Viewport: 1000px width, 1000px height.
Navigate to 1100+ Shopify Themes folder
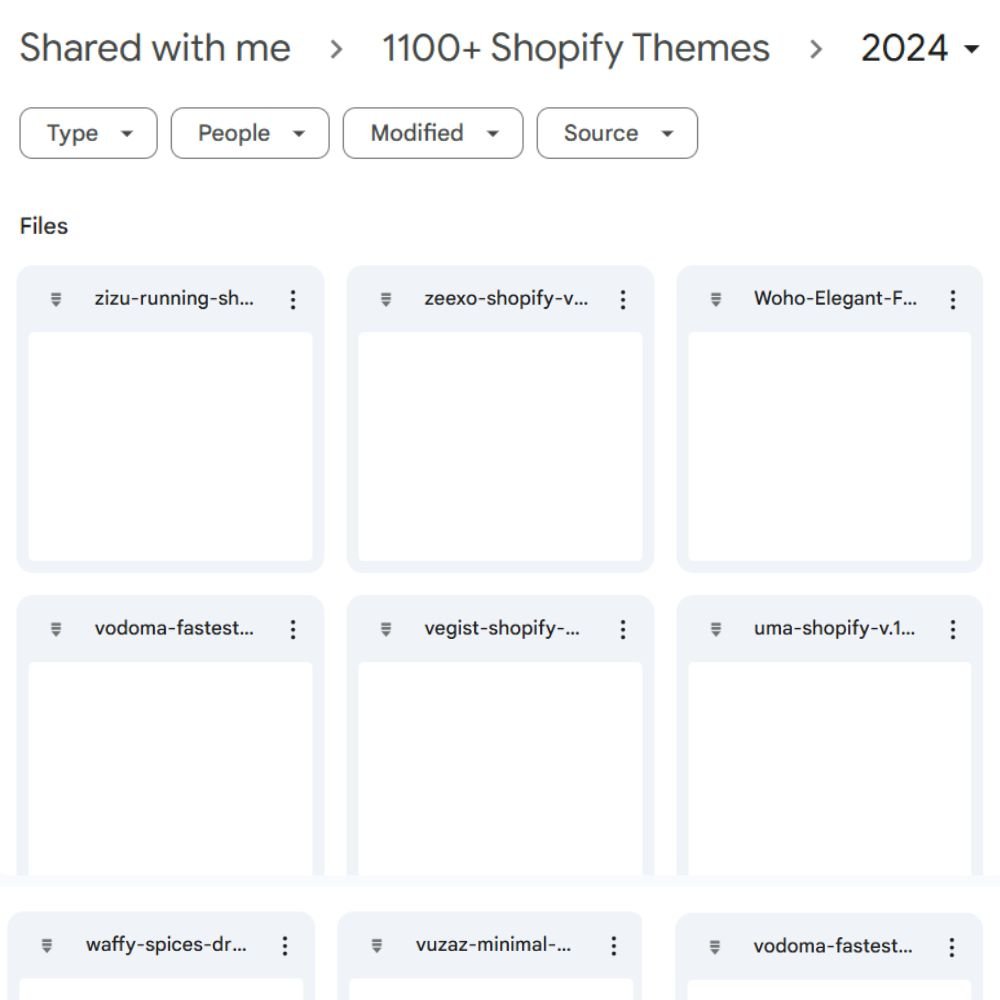pos(576,48)
